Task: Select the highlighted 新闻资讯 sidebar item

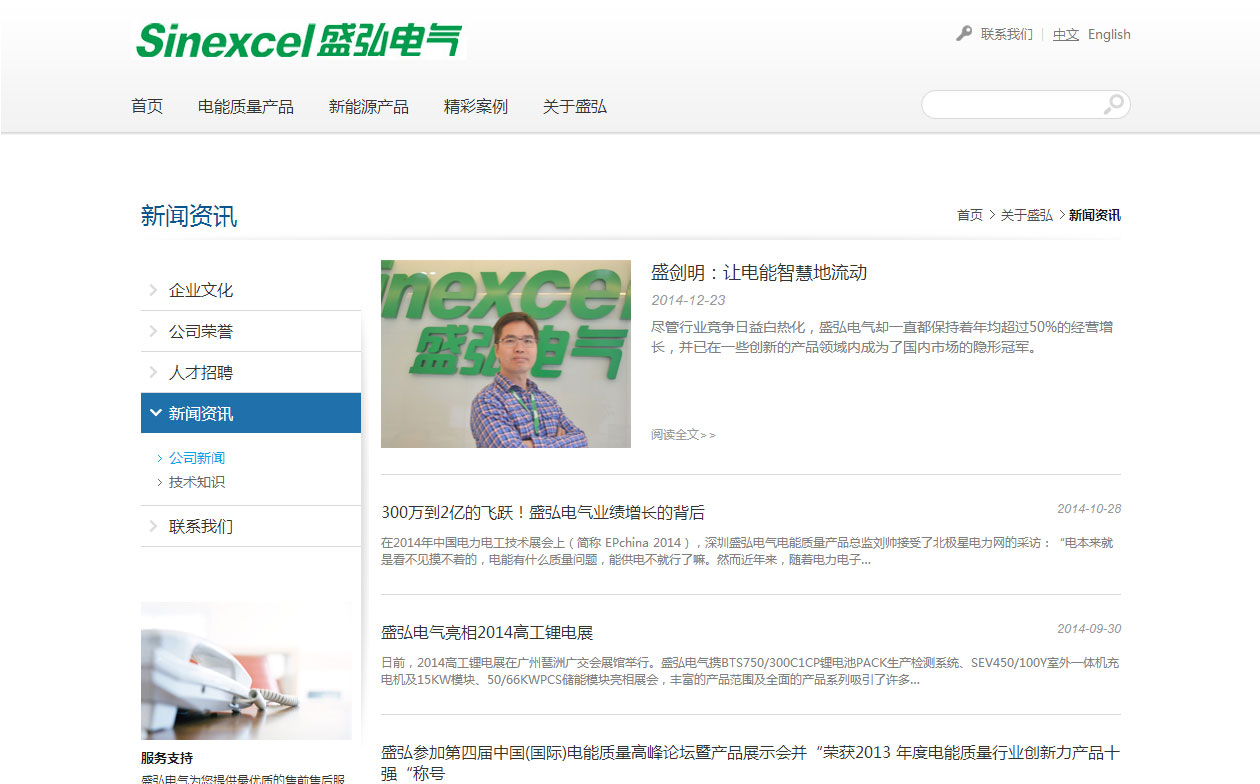Action: (x=251, y=413)
